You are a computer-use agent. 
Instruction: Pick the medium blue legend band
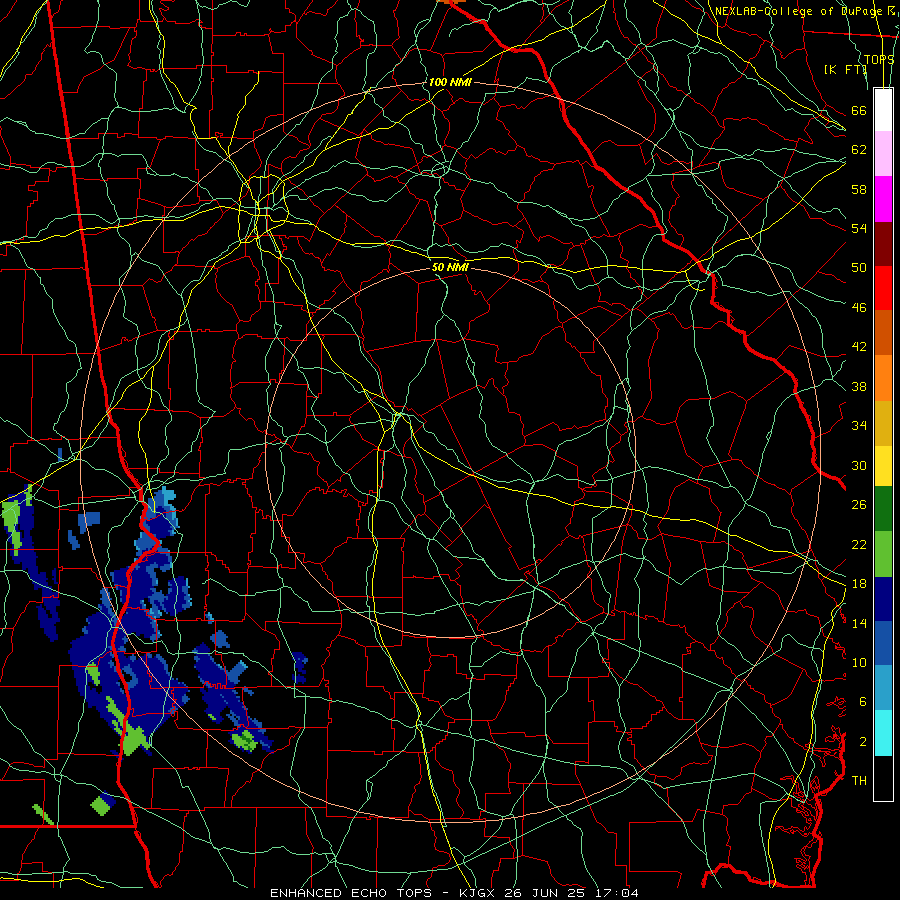click(883, 643)
